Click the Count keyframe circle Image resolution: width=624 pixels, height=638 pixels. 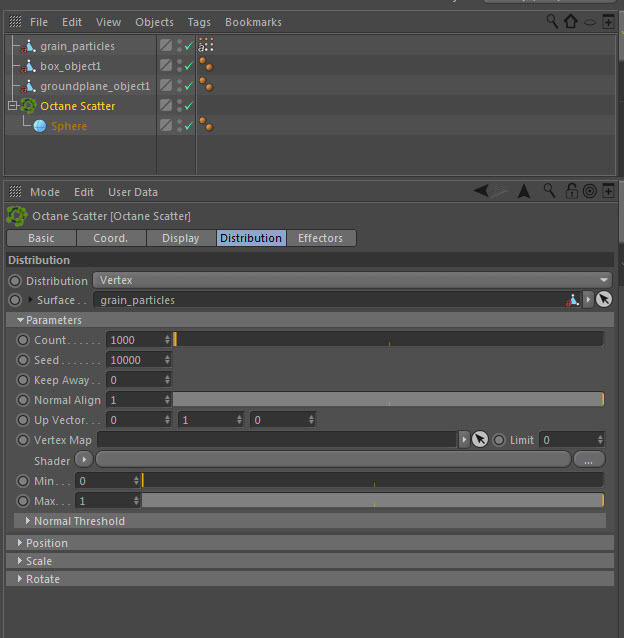point(23,340)
